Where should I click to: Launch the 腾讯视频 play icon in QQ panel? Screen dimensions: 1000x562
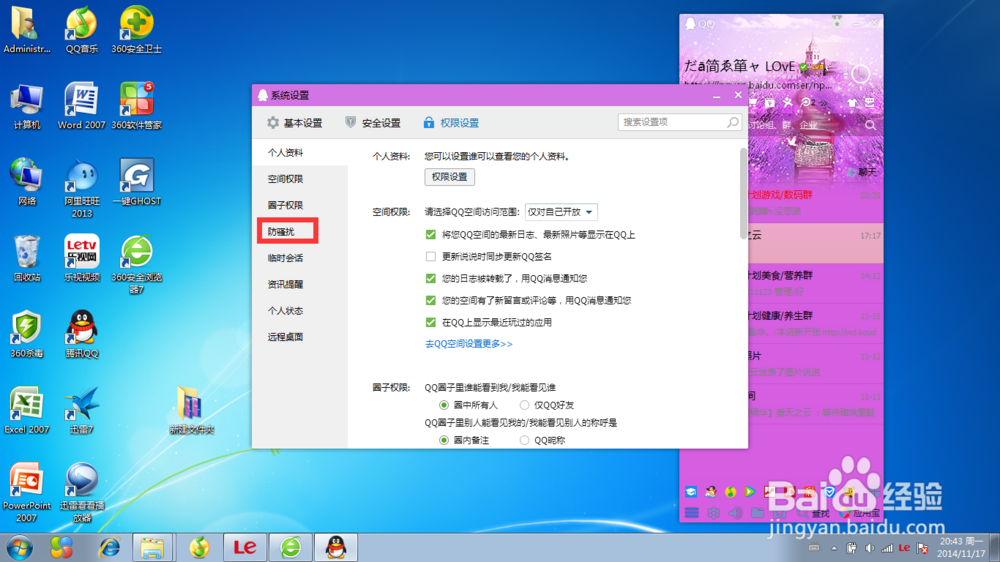[750, 492]
